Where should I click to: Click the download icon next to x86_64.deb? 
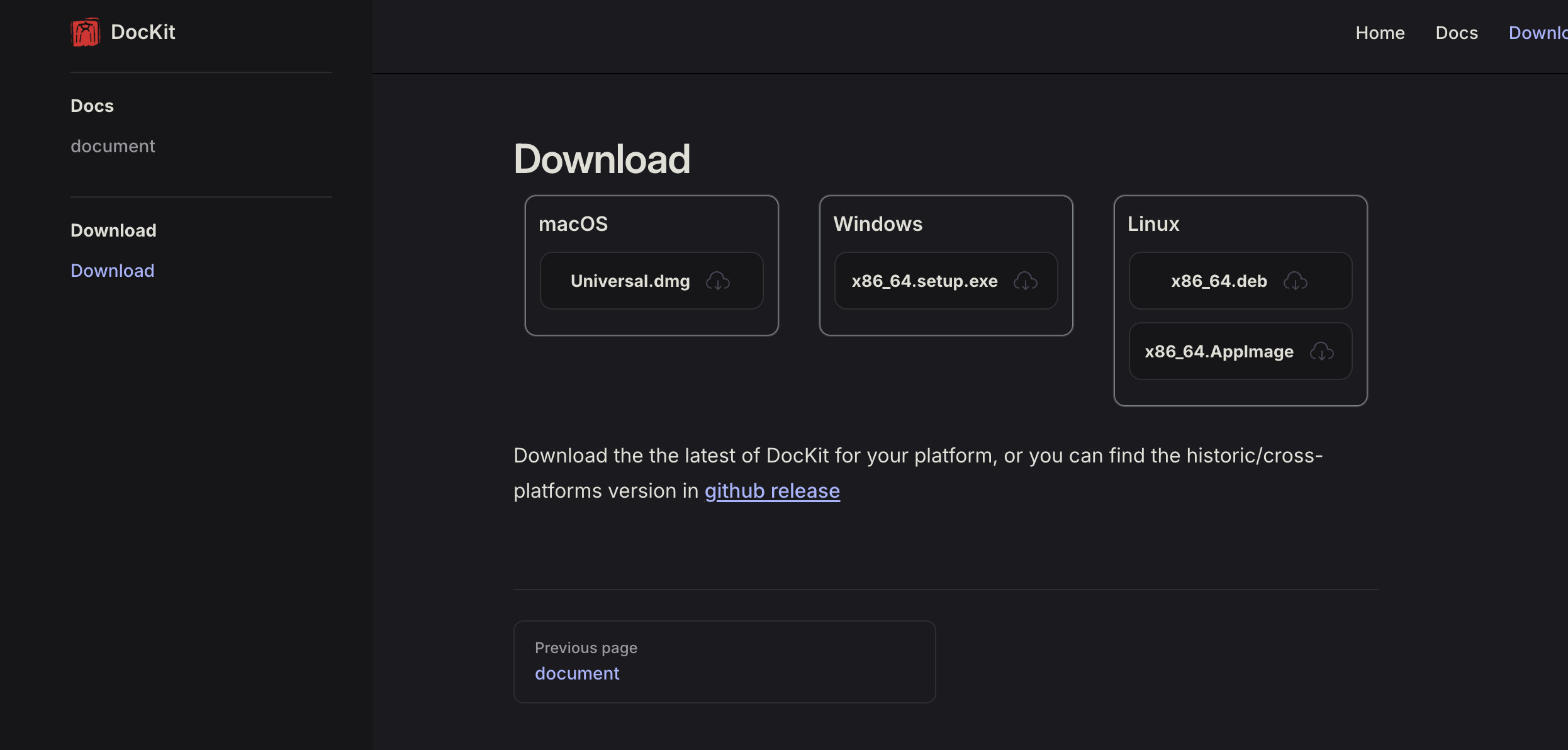(x=1296, y=281)
